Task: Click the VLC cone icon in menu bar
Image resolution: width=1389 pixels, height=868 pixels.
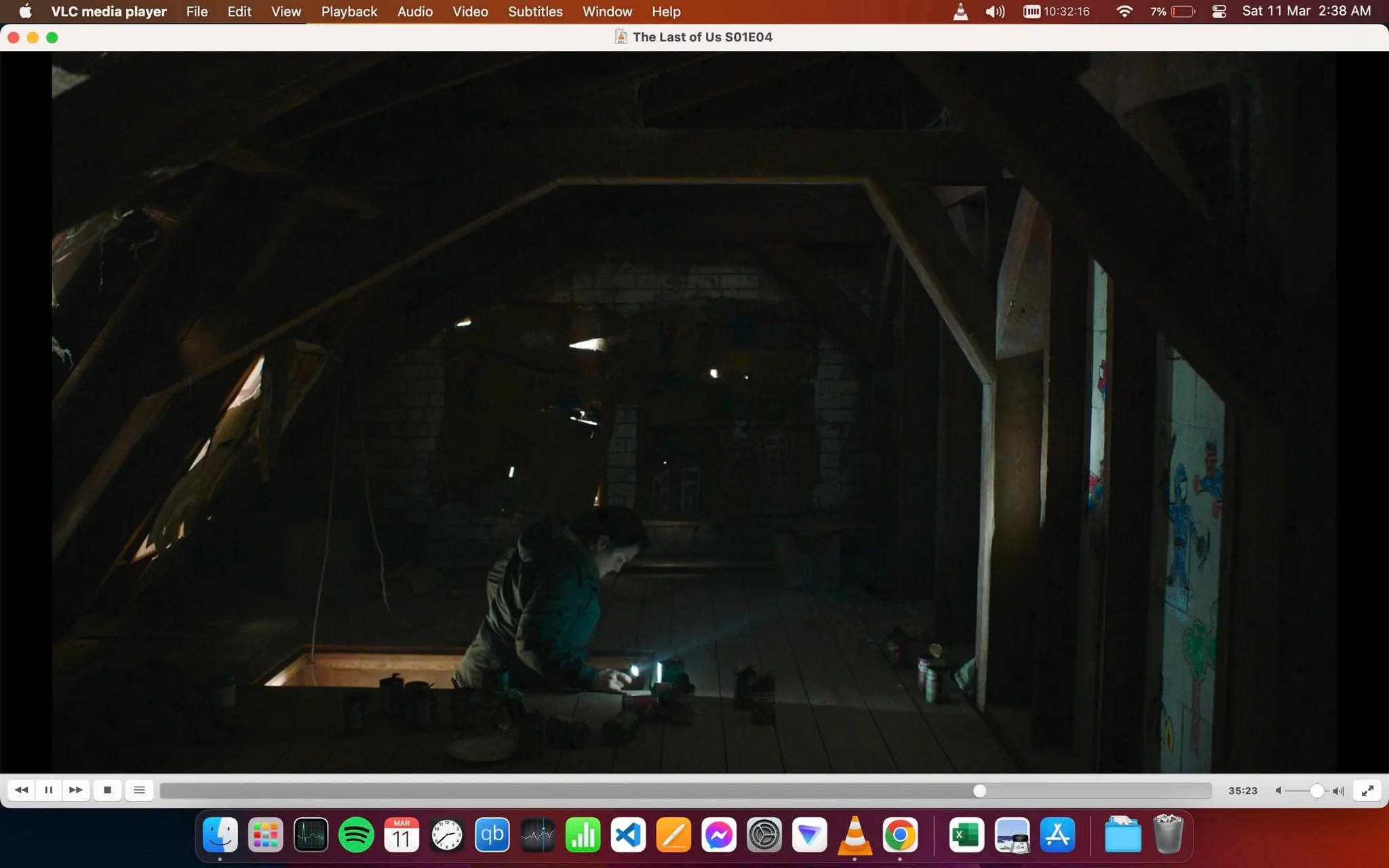Action: (x=960, y=12)
